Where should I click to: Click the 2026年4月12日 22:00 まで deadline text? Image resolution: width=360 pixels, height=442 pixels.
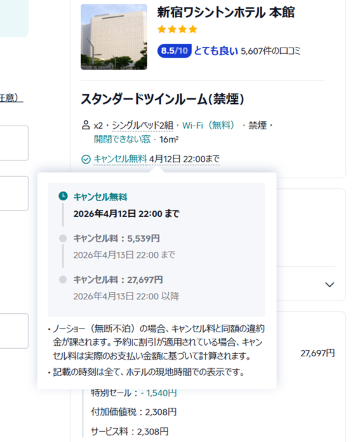[126, 214]
